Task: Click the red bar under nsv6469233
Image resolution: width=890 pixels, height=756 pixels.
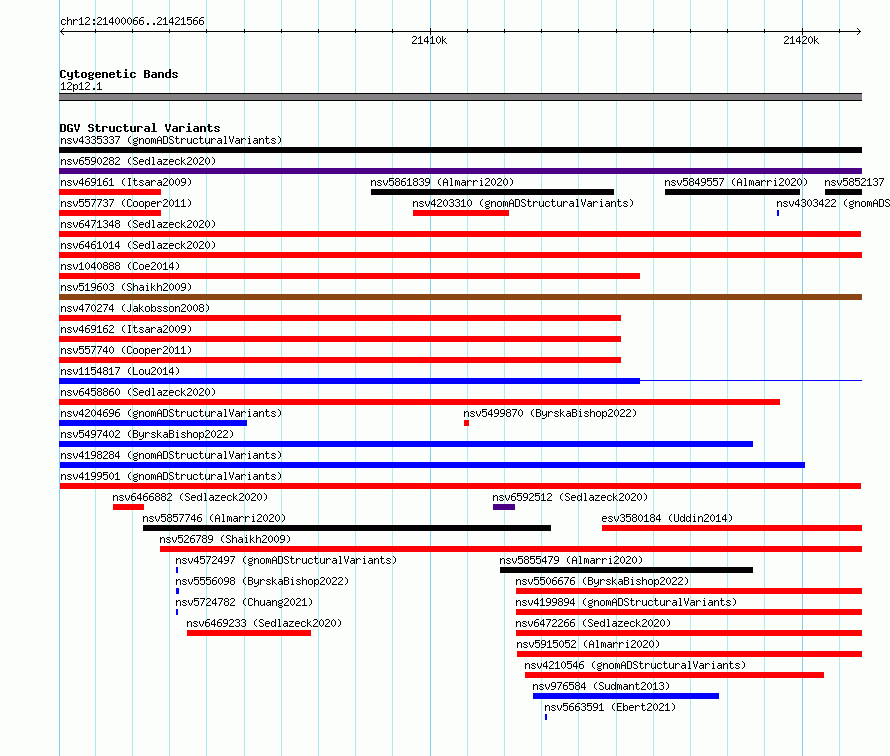Action: point(249,633)
